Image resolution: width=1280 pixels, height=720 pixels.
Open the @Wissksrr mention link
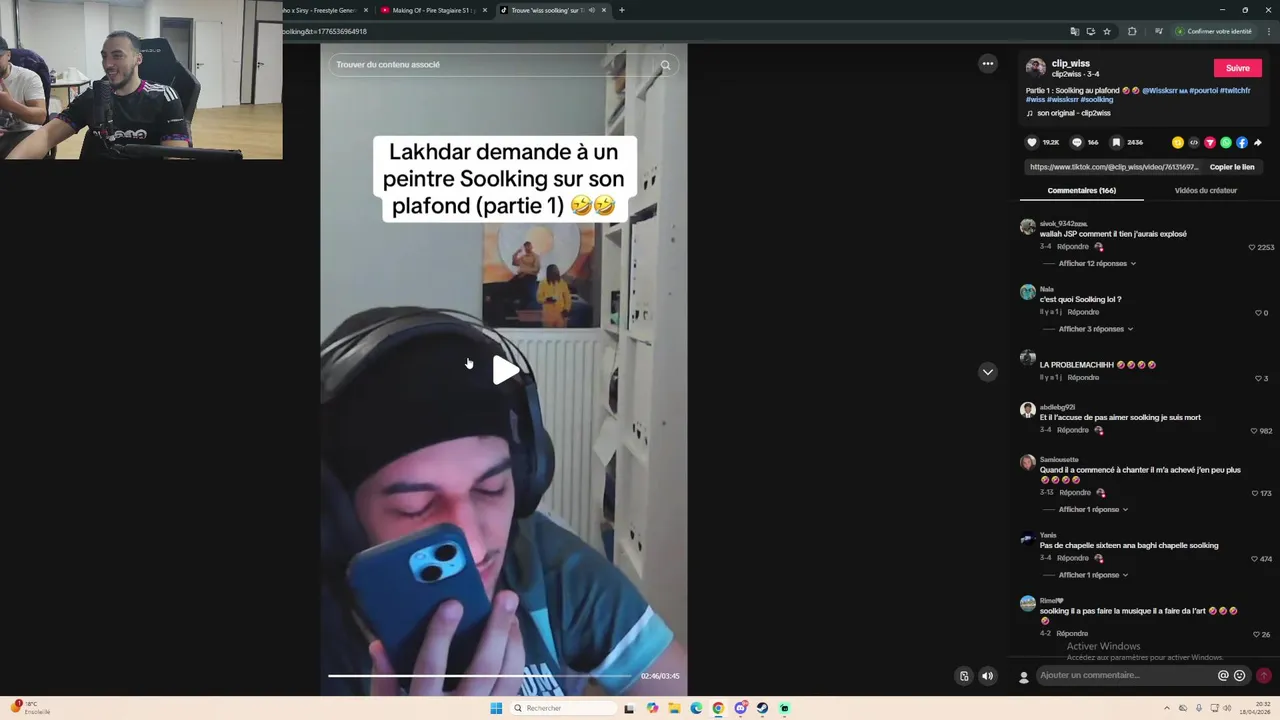1164,91
